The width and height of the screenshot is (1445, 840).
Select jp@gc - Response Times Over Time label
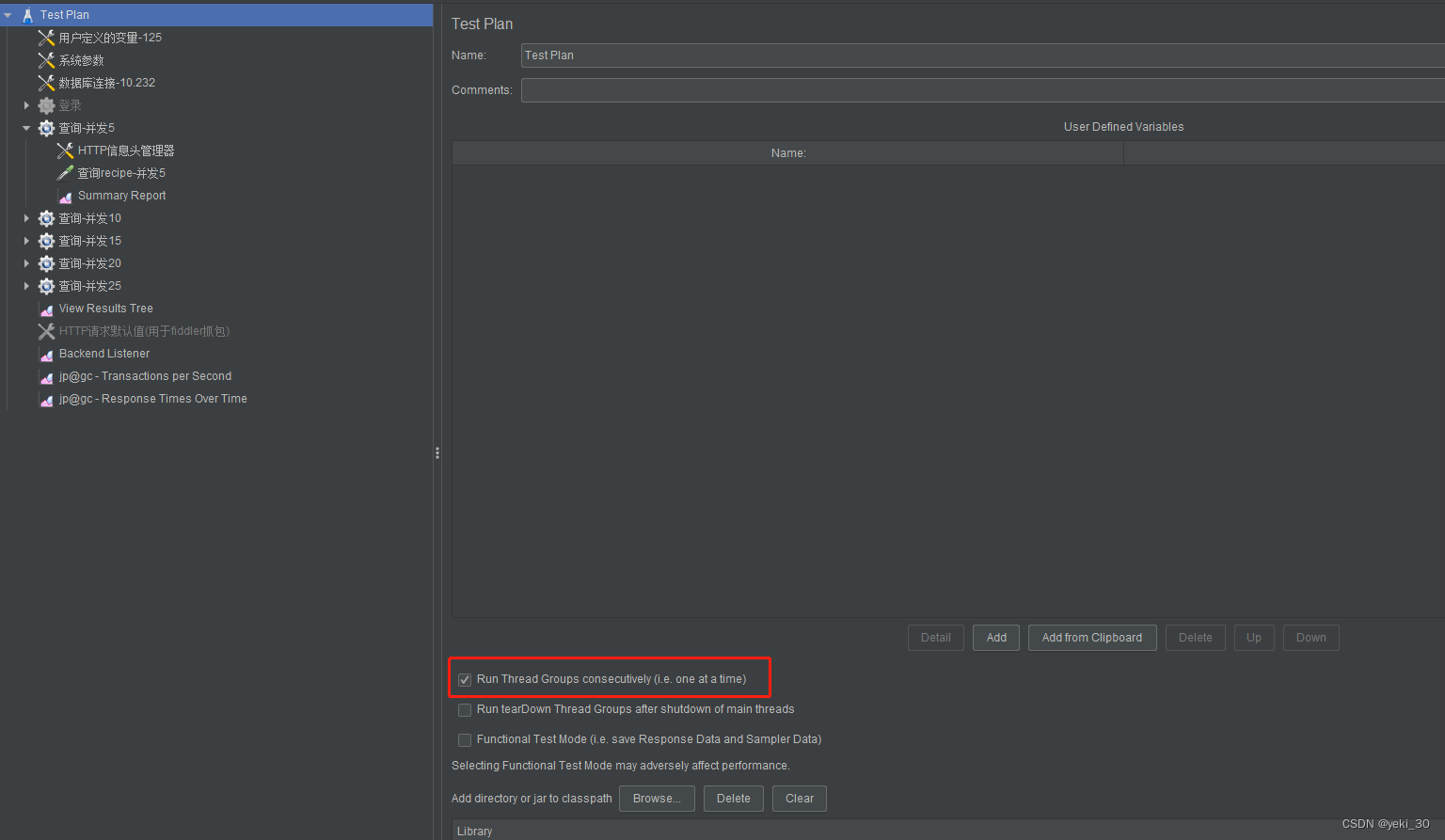pos(153,399)
